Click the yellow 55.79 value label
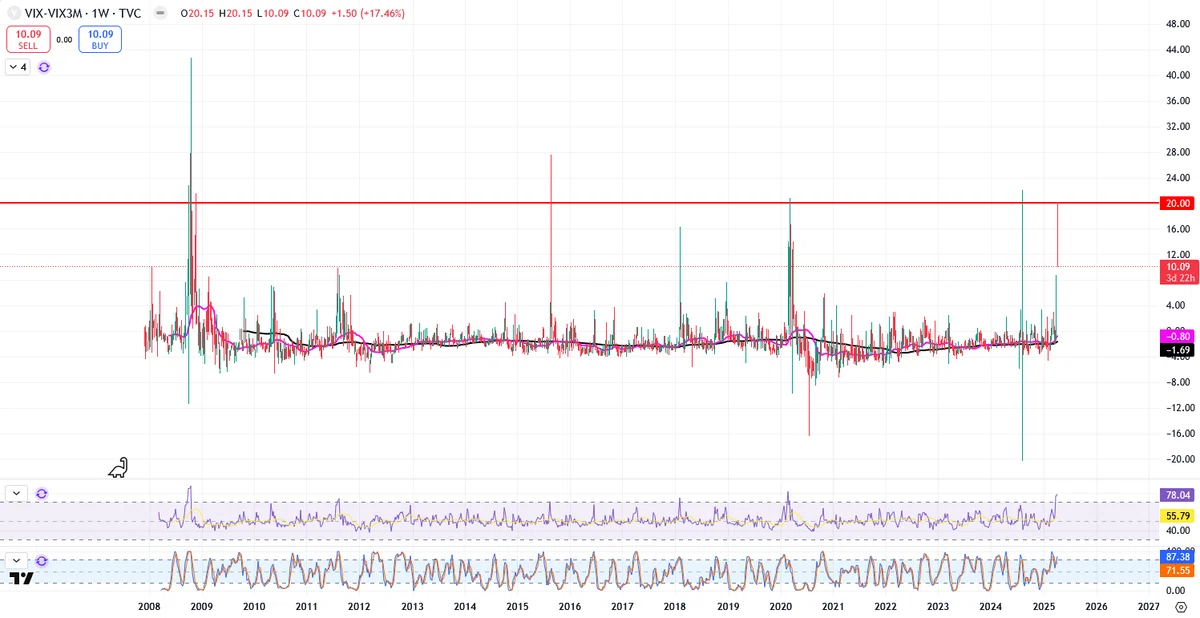This screenshot has height=618, width=1200. click(1177, 516)
